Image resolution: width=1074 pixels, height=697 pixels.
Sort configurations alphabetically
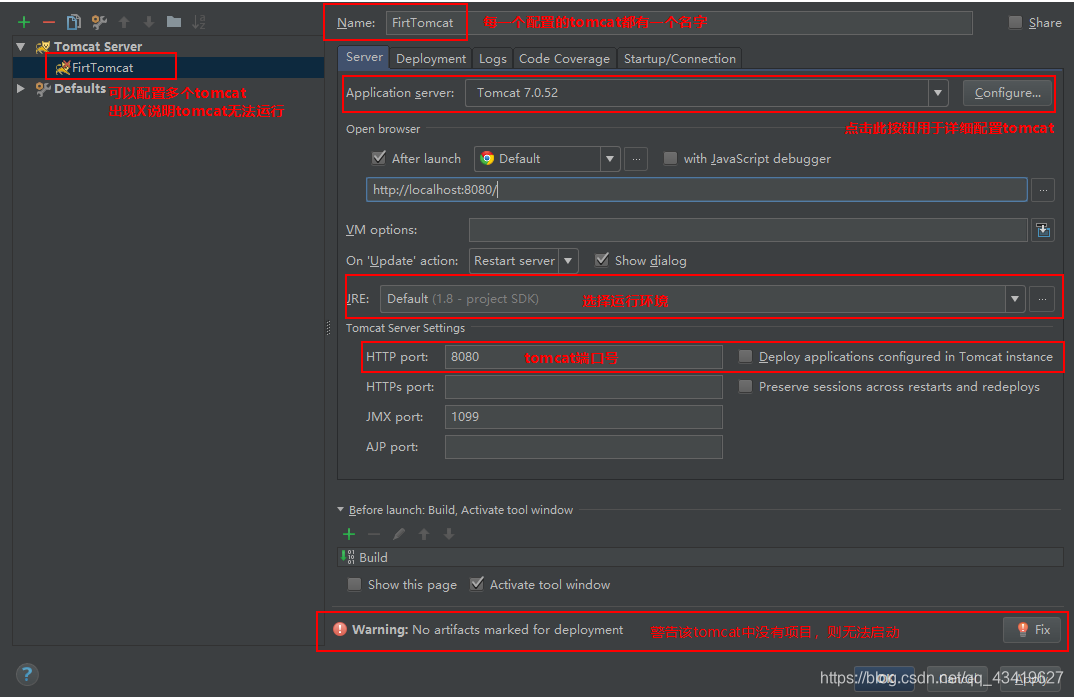pyautogui.click(x=199, y=22)
